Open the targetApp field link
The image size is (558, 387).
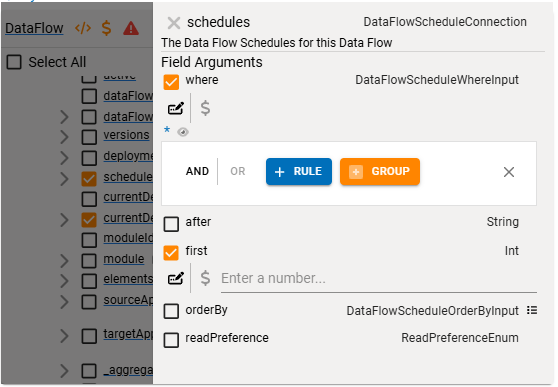(x=128, y=334)
